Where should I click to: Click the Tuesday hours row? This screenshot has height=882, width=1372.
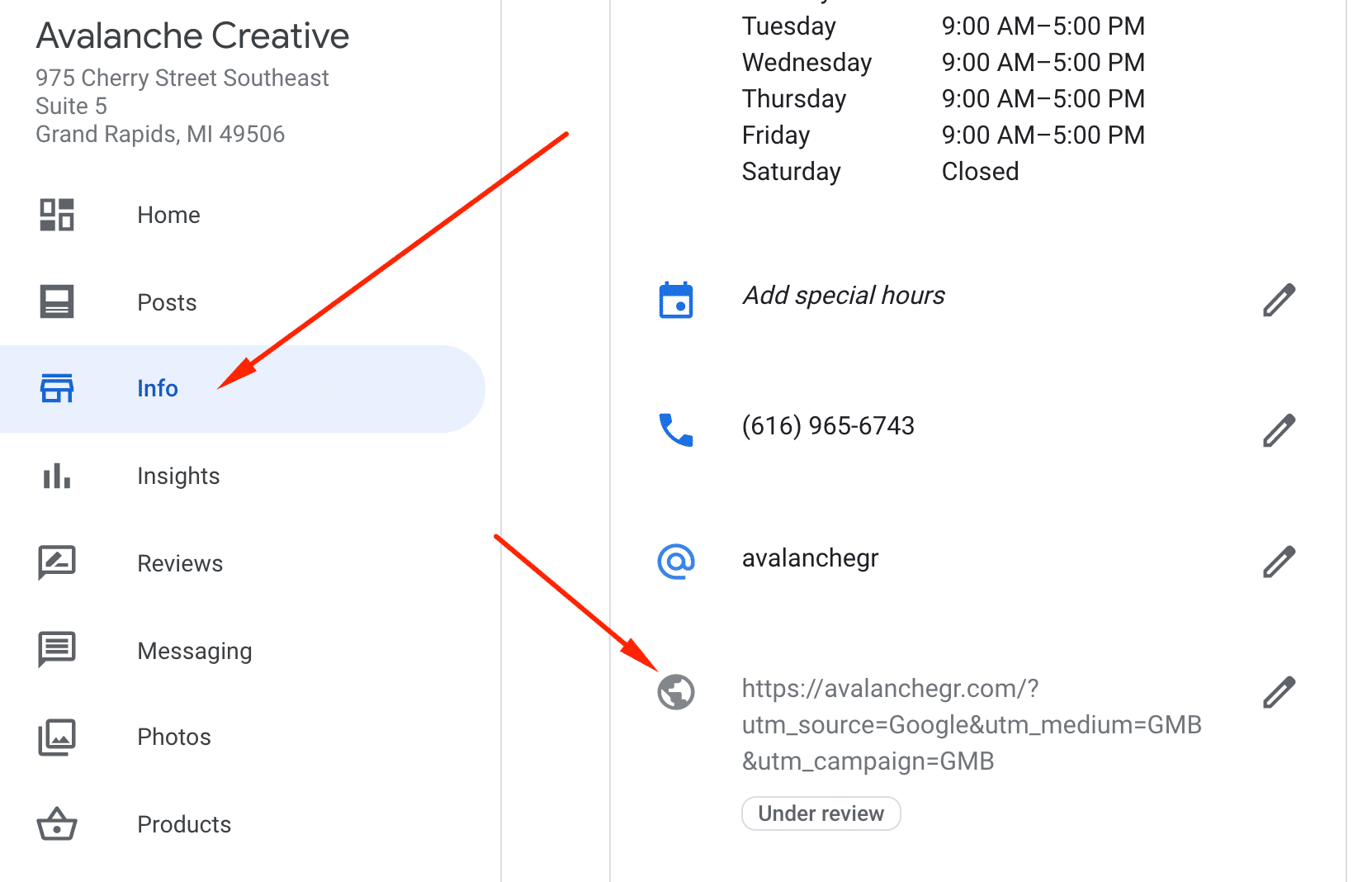pyautogui.click(x=944, y=26)
